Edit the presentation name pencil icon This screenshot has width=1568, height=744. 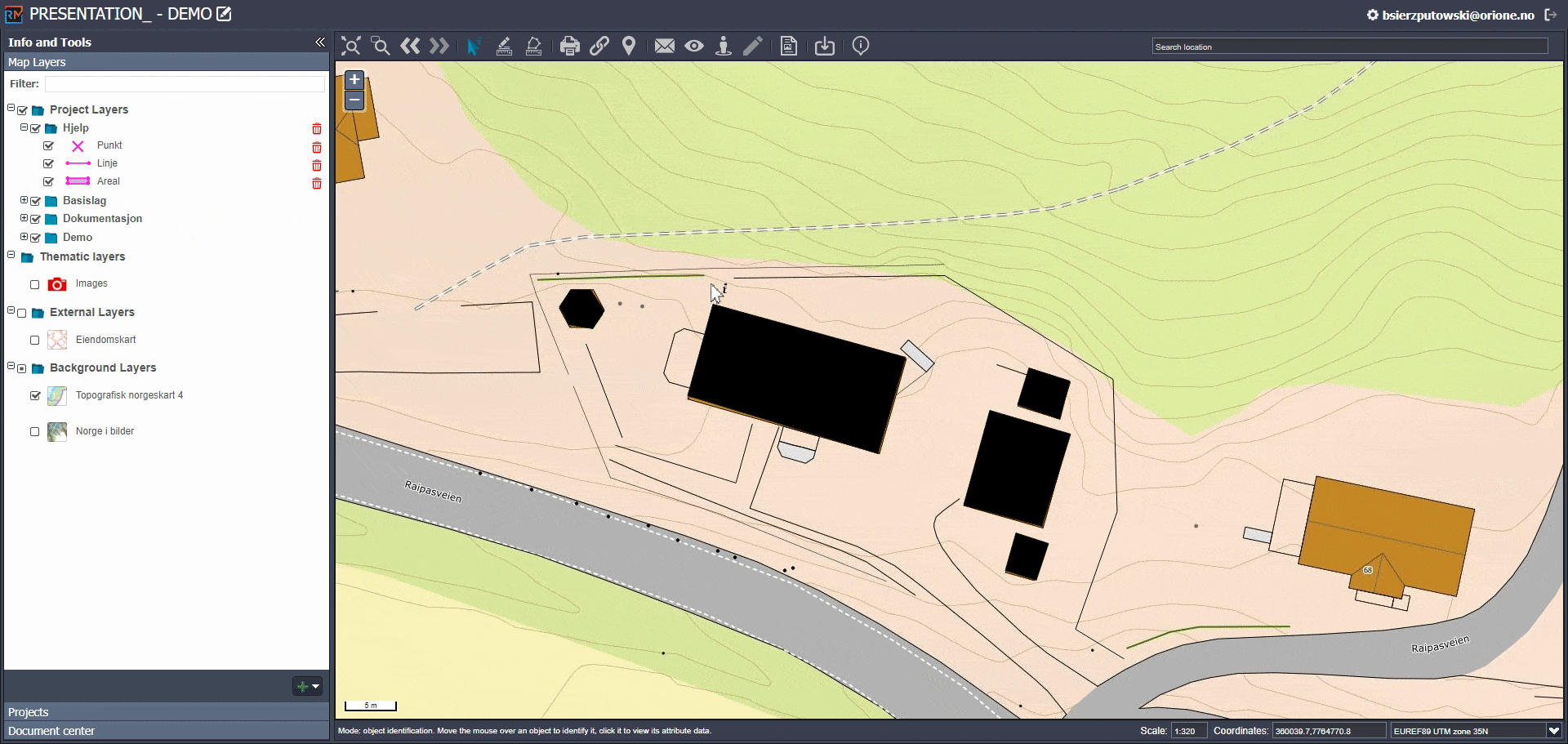point(224,14)
